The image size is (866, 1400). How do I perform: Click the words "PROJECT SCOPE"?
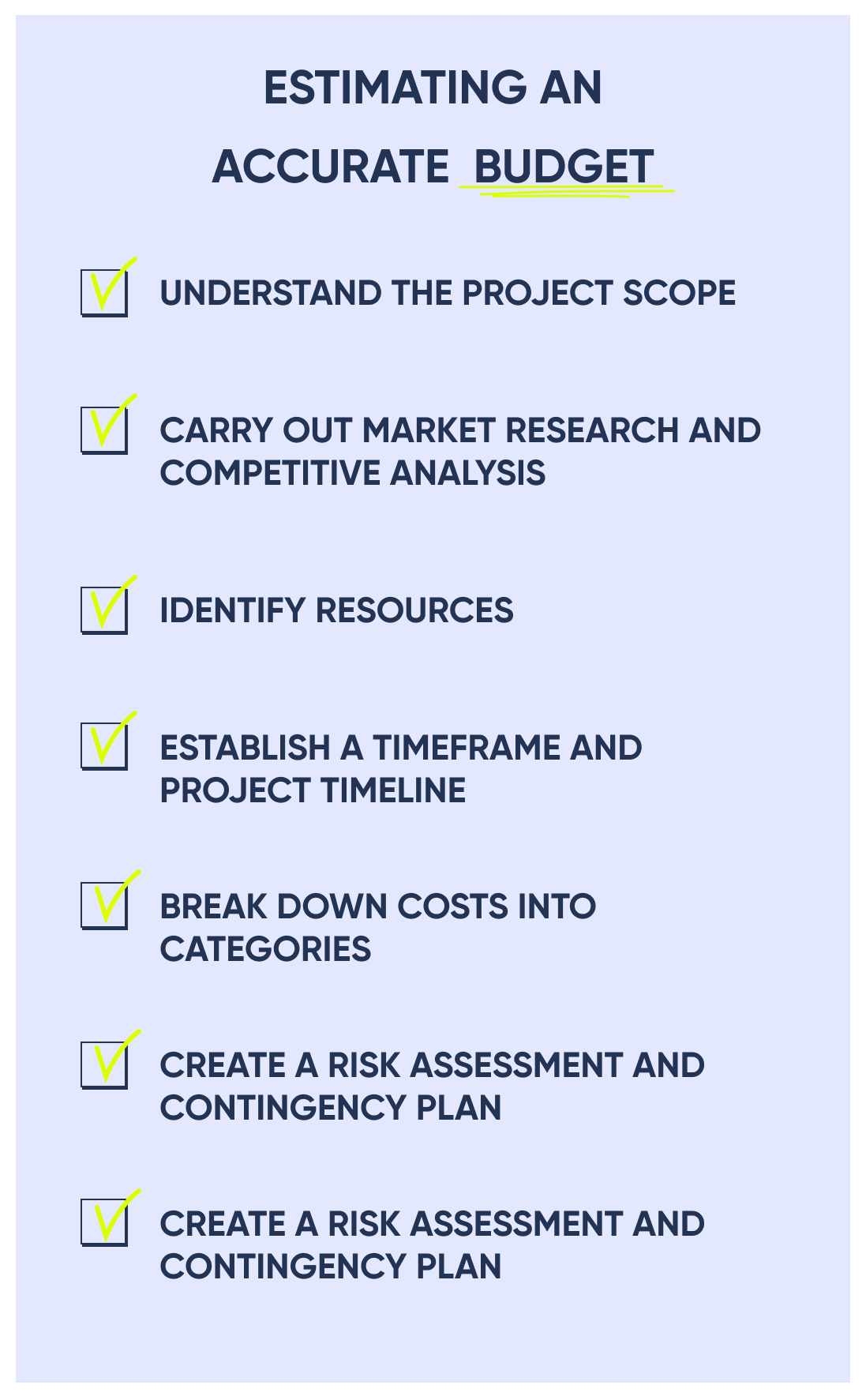(598, 293)
